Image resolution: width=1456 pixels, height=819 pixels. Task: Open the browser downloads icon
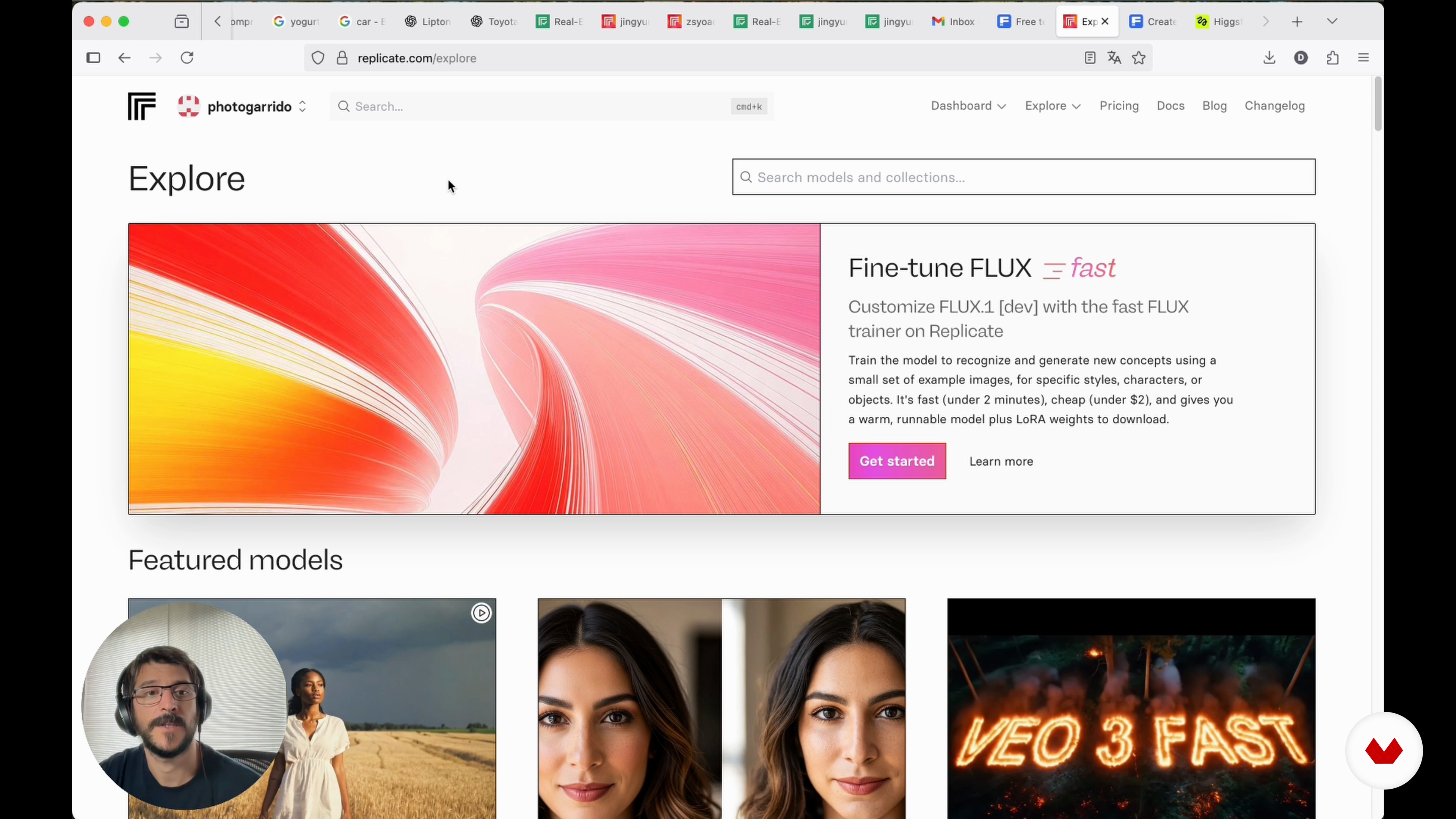[x=1269, y=58]
